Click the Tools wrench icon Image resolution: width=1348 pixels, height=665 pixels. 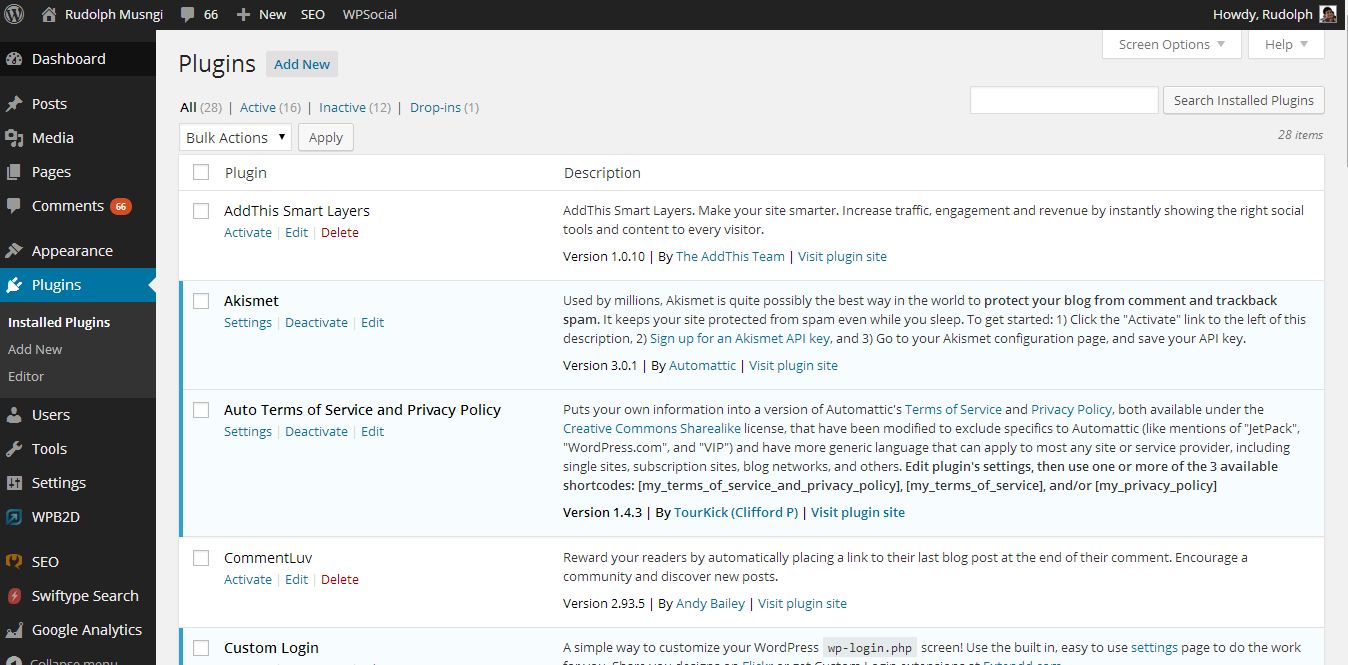[14, 449]
